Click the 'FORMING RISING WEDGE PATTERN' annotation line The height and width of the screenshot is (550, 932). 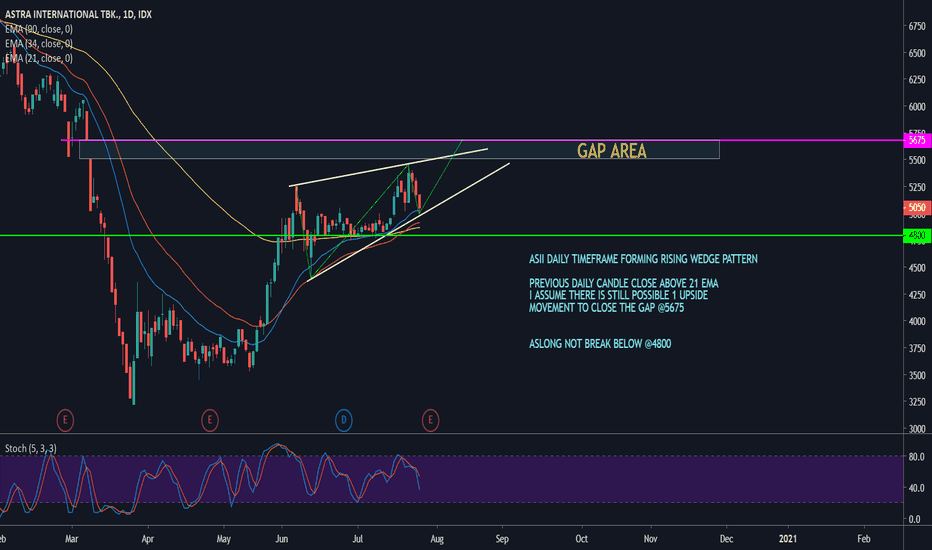(x=643, y=259)
